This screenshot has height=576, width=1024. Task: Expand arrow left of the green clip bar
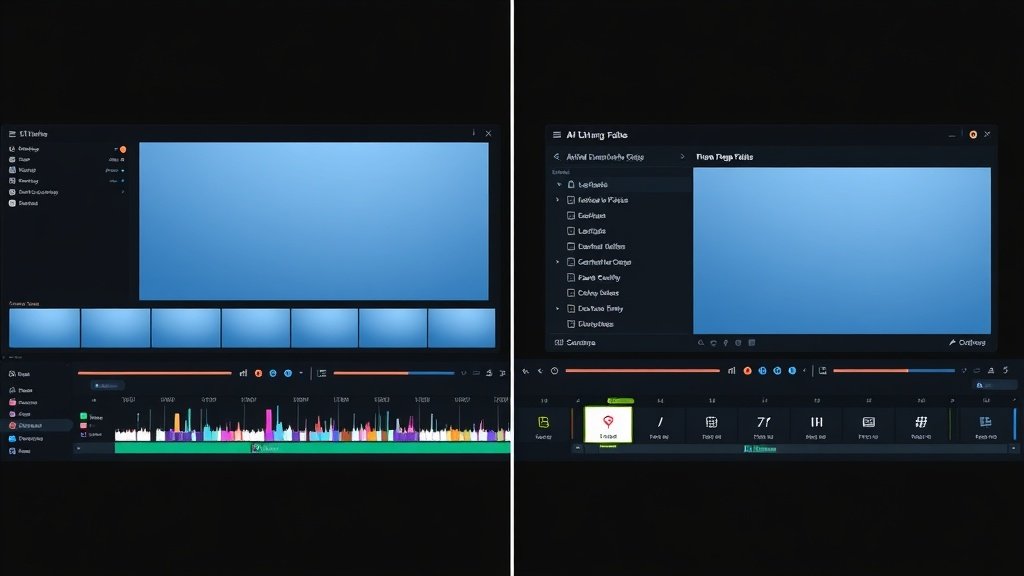point(79,448)
